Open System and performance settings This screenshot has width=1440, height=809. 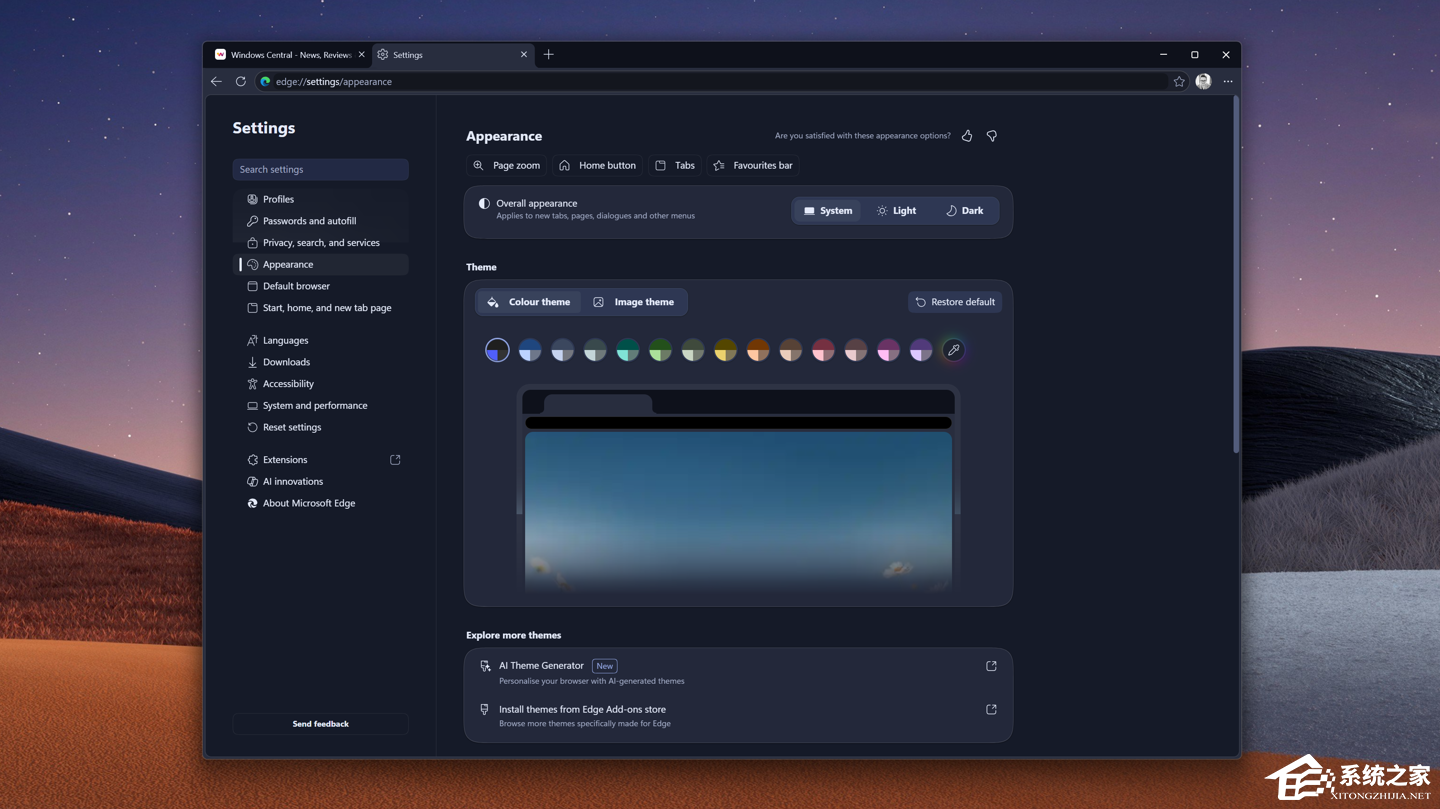(320, 406)
